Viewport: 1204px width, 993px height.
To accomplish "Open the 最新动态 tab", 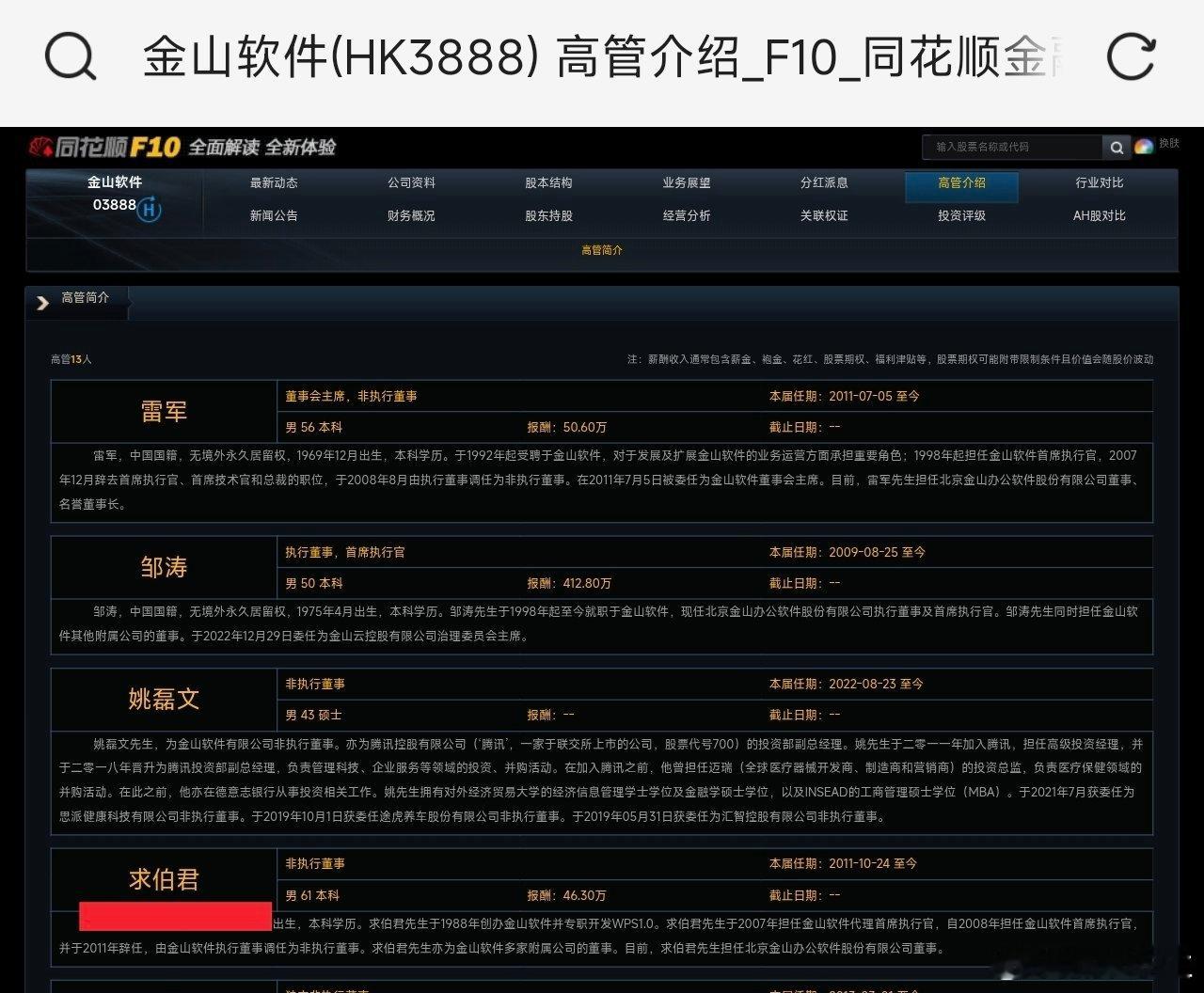I will pyautogui.click(x=274, y=182).
